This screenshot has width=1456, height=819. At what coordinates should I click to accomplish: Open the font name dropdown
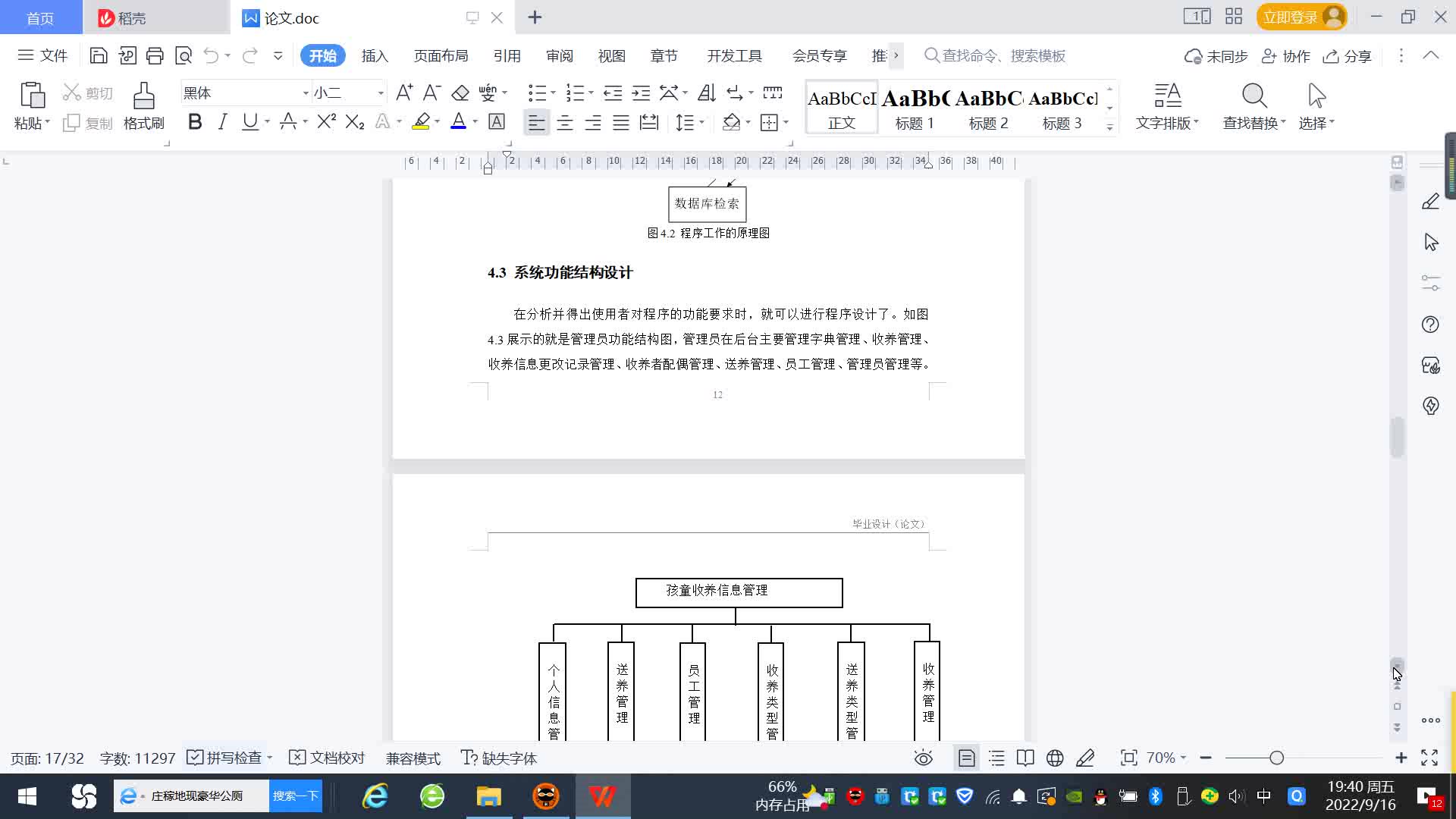[x=306, y=93]
